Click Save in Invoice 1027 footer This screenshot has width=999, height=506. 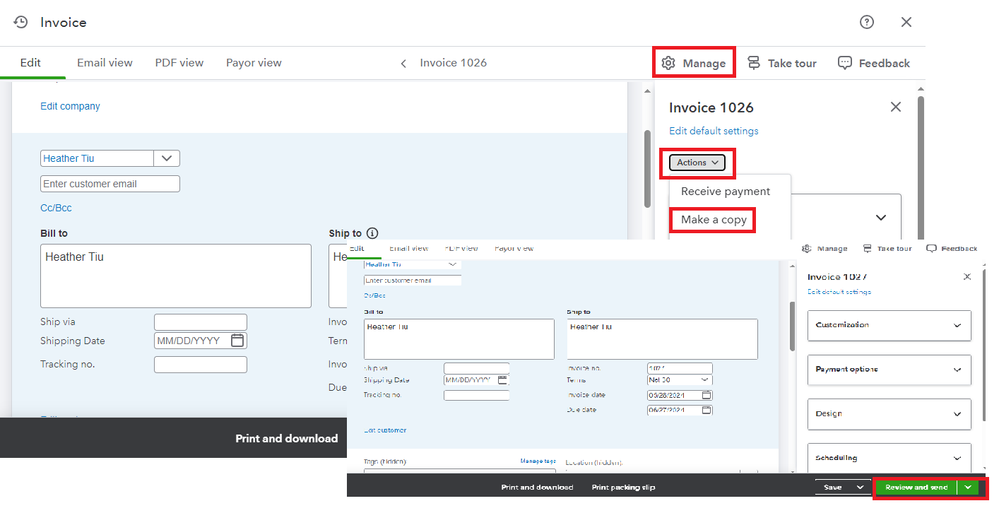pyautogui.click(x=833, y=488)
